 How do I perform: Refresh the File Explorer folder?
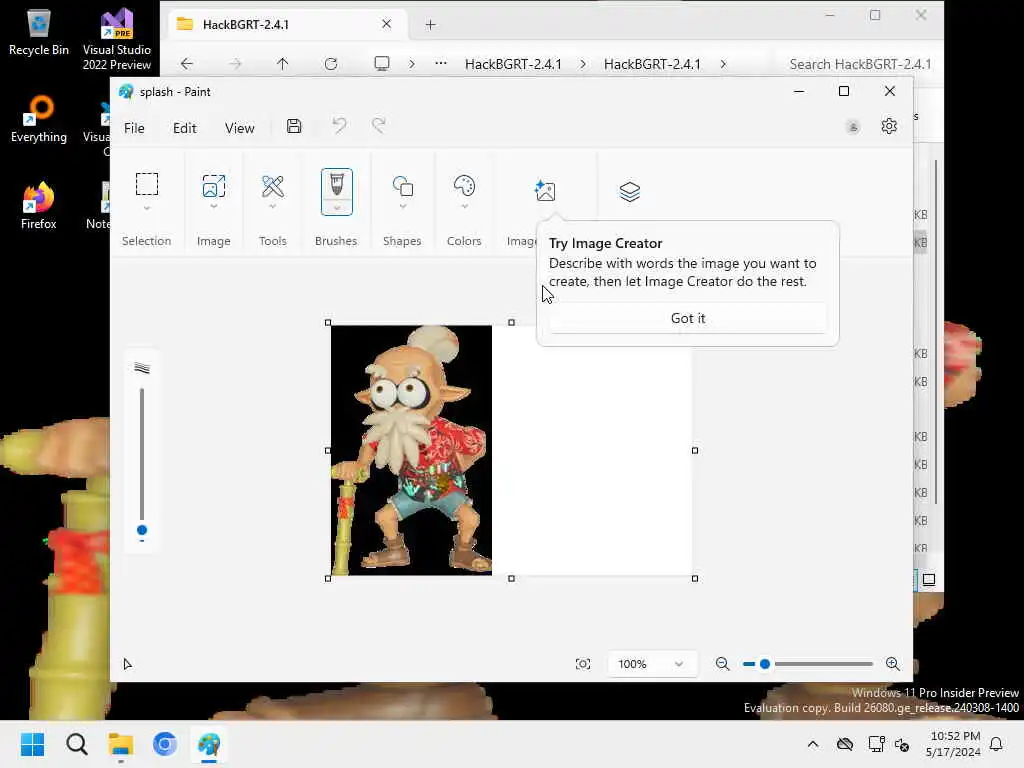(331, 63)
